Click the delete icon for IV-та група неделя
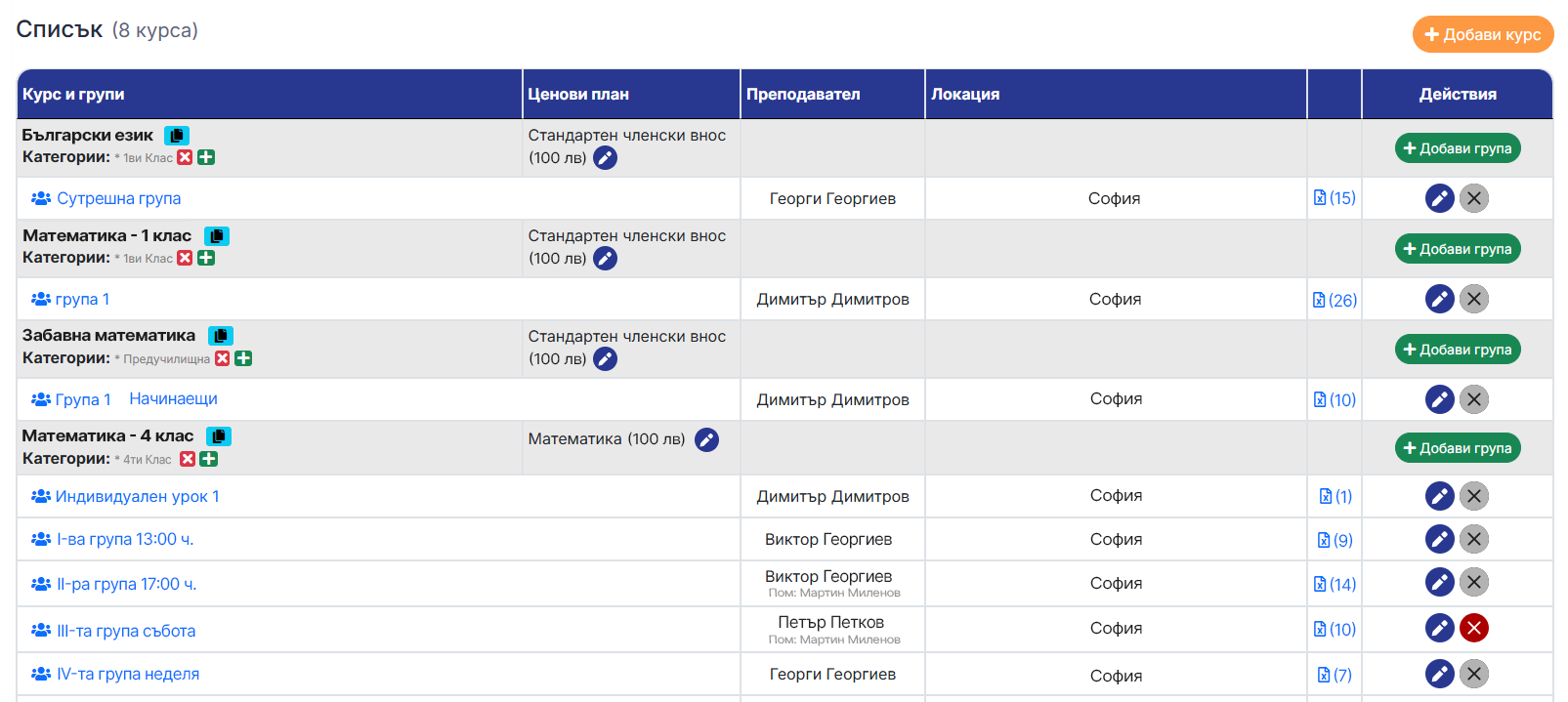Image resolution: width=1568 pixels, height=702 pixels. click(x=1473, y=674)
